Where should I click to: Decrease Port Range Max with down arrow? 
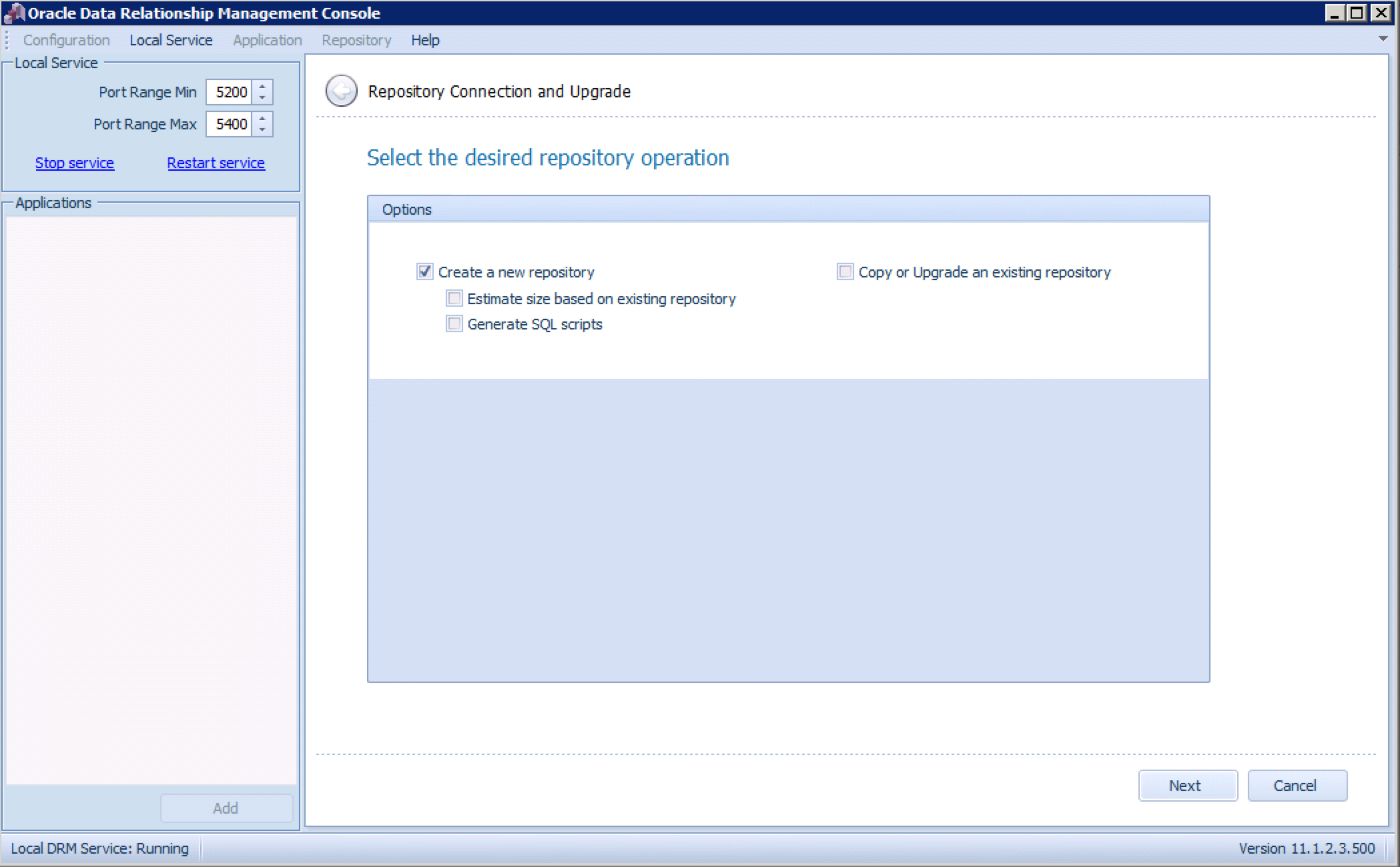point(262,130)
